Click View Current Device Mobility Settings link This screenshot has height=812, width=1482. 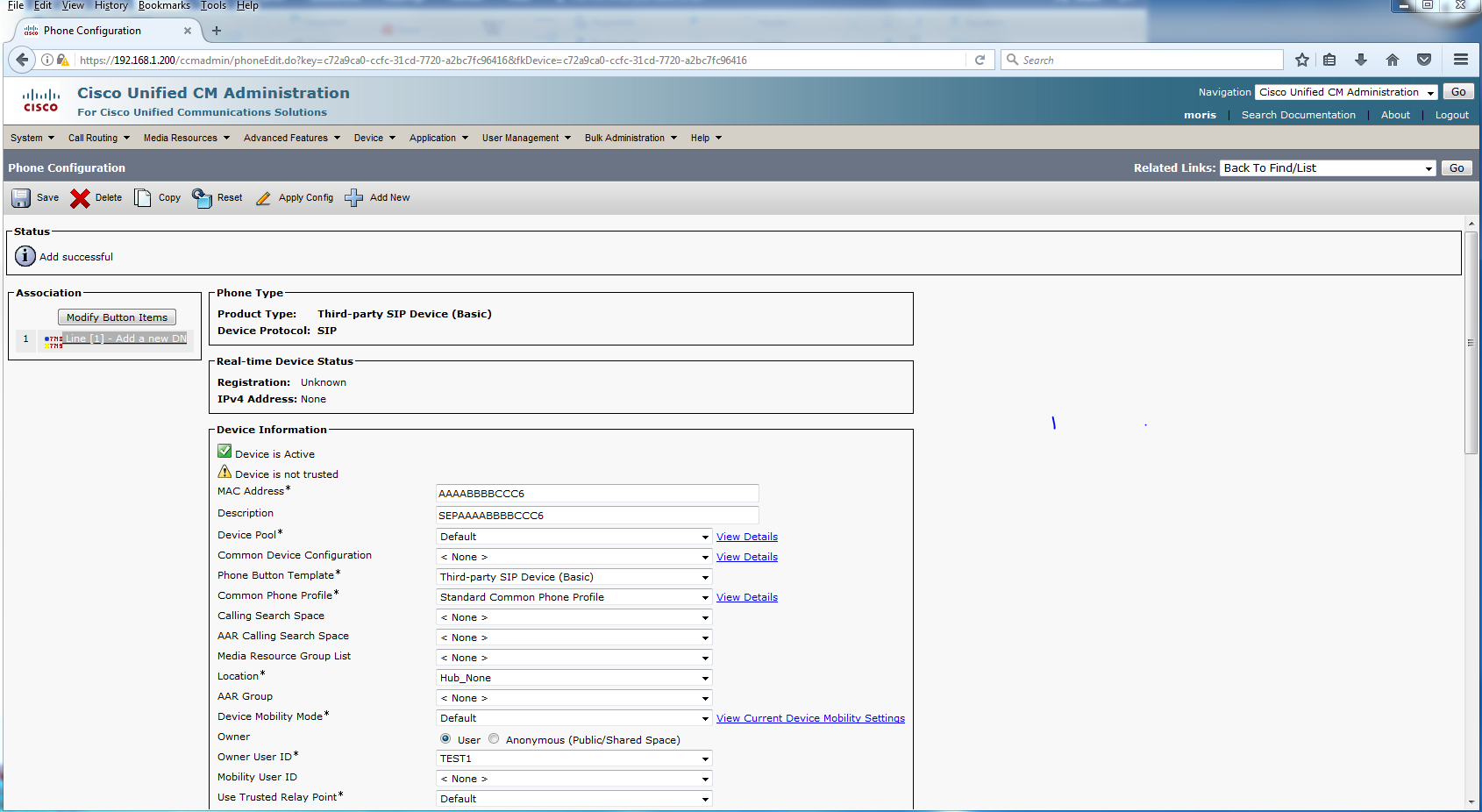coord(810,718)
